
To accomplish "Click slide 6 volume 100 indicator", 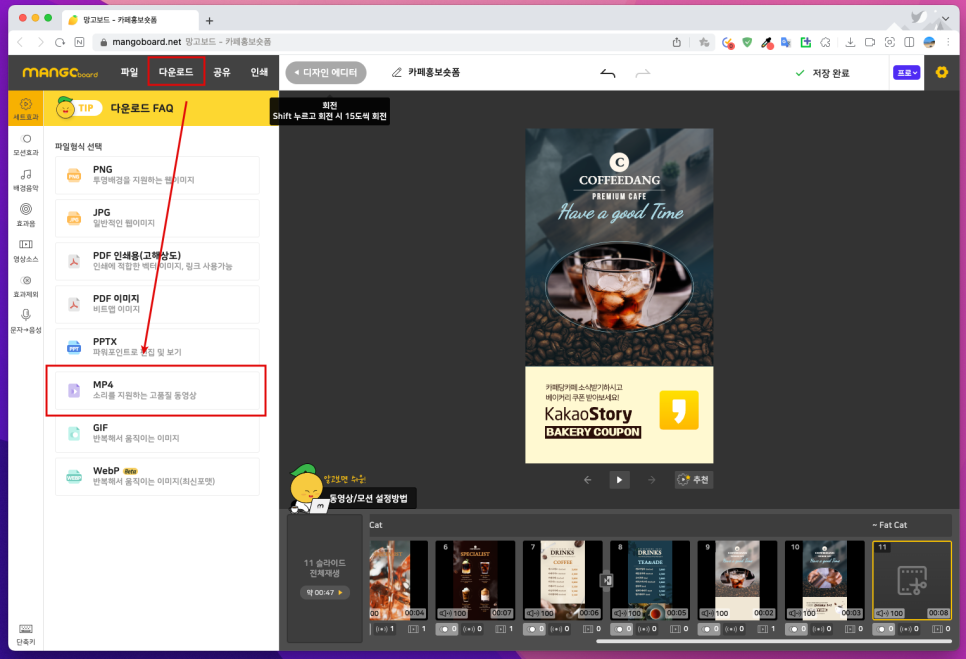I will (x=452, y=613).
